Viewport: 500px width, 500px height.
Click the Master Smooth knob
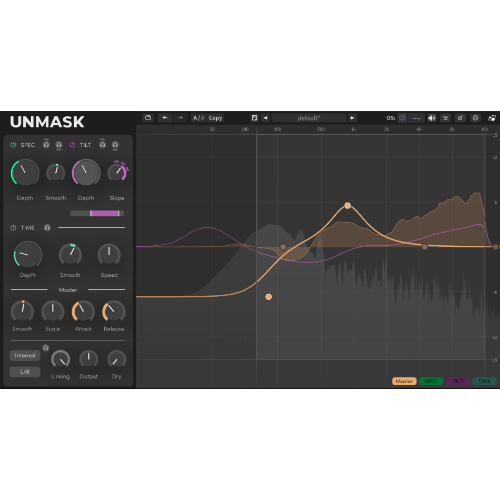coord(22,312)
